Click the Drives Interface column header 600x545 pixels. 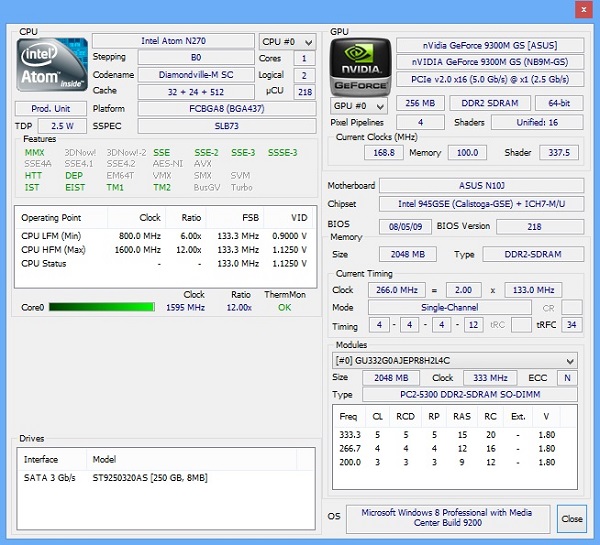pos(52,459)
